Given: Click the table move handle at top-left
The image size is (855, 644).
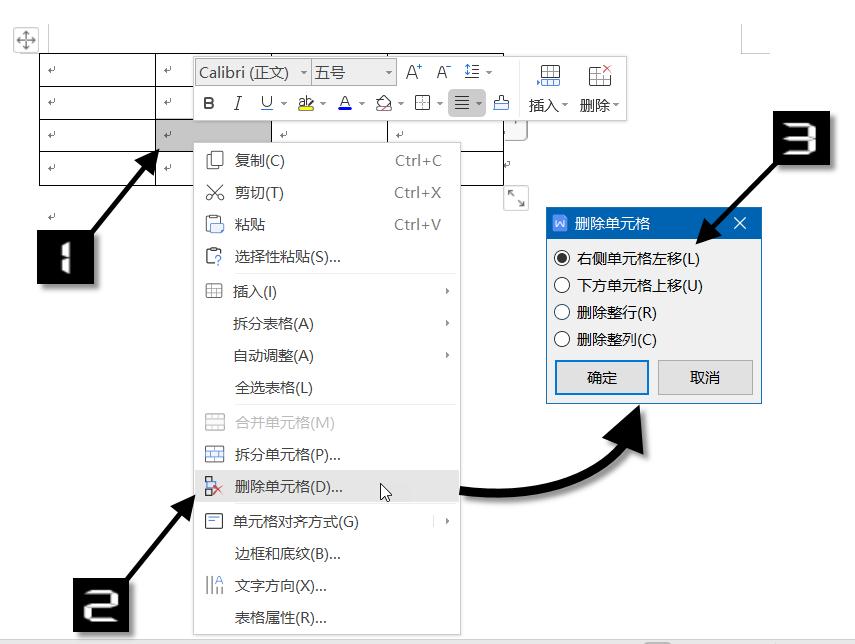Looking at the screenshot, I should pyautogui.click(x=25, y=40).
